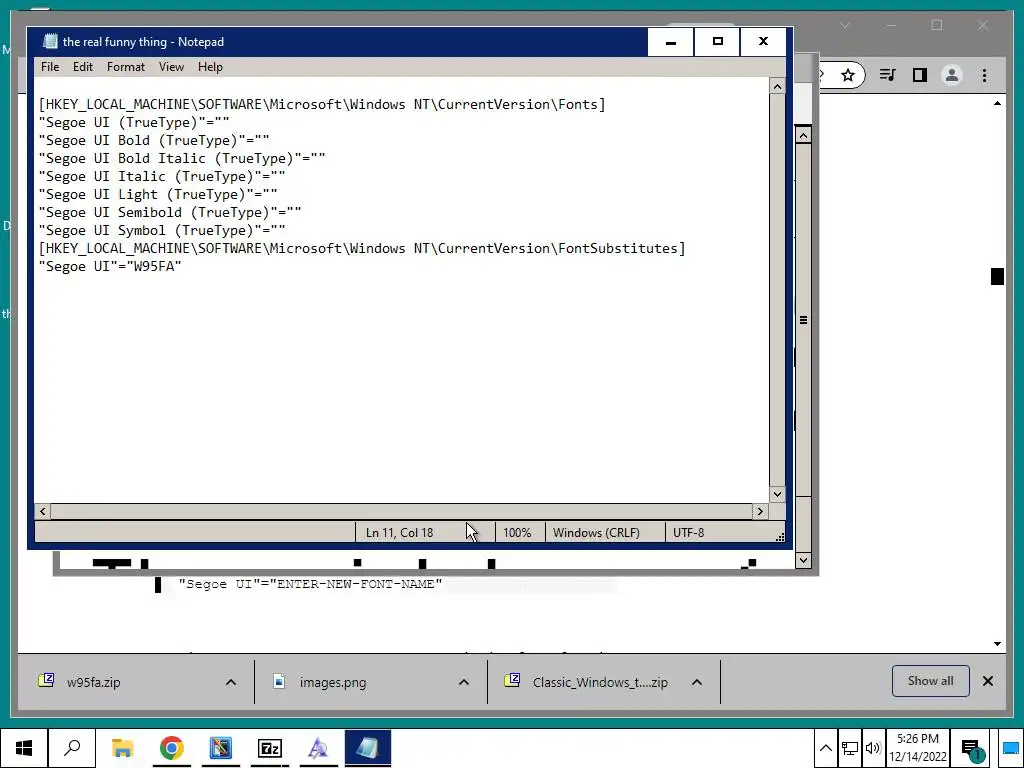Viewport: 1024px width, 768px height.
Task: Click the Windows (CRLF) status entry
Action: [596, 533]
